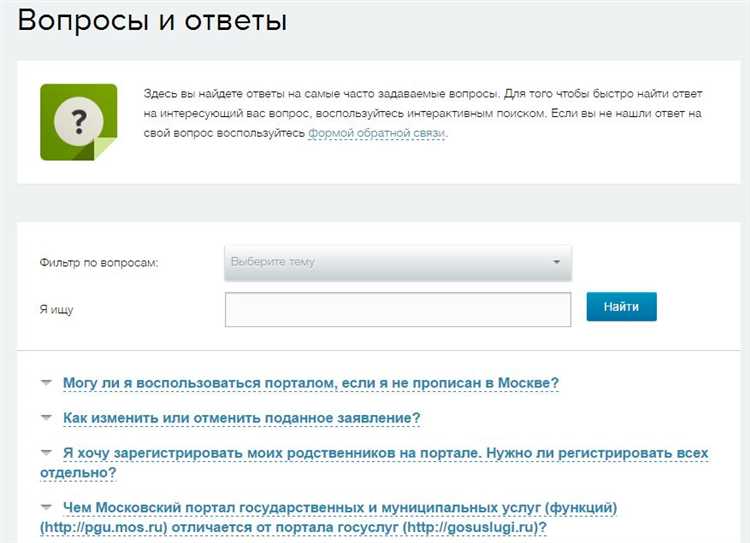This screenshot has height=543, width=750.
Task: Click the green question mark icon
Action: [x=78, y=122]
